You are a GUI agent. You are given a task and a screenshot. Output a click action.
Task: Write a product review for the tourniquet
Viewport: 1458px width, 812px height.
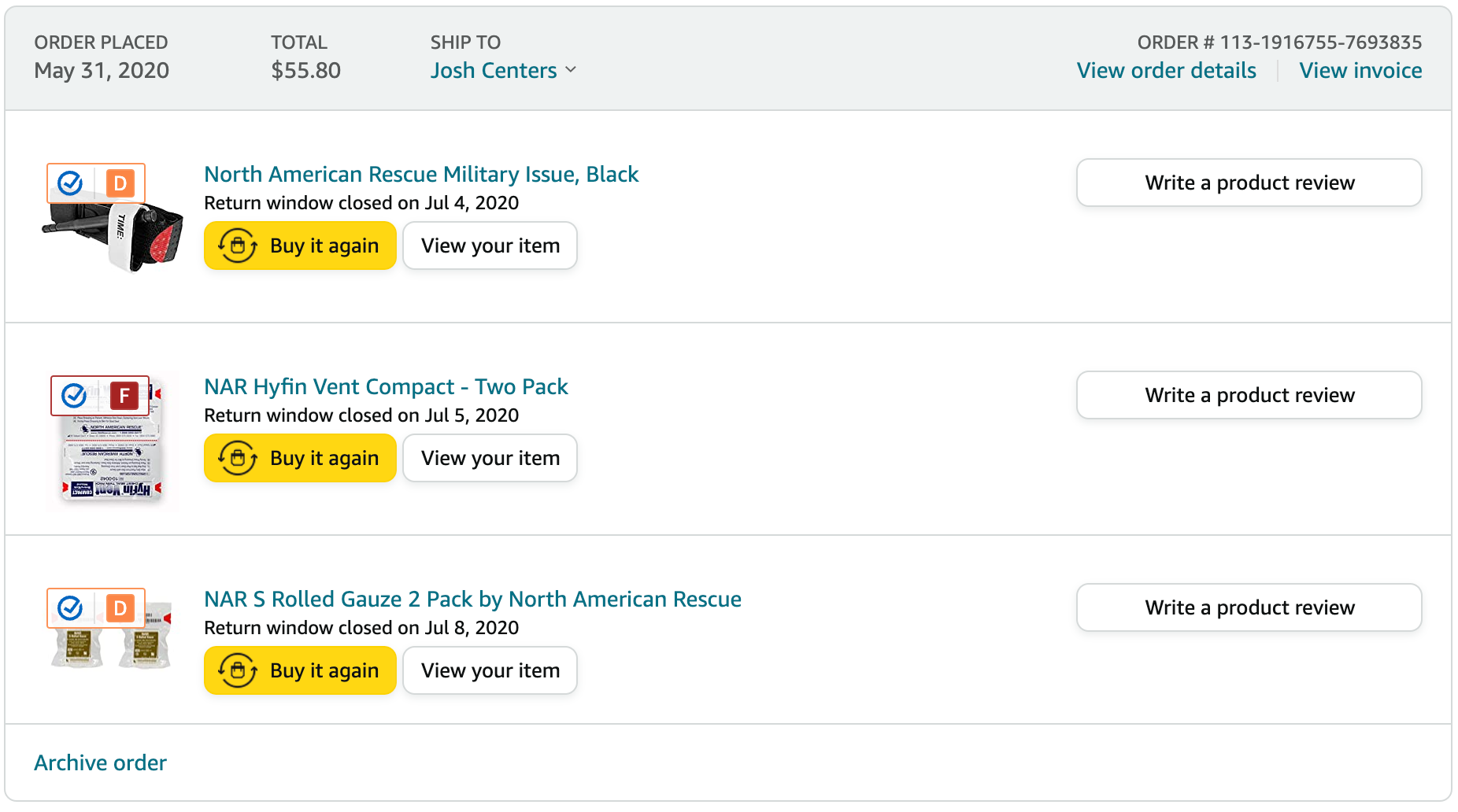[x=1249, y=183]
